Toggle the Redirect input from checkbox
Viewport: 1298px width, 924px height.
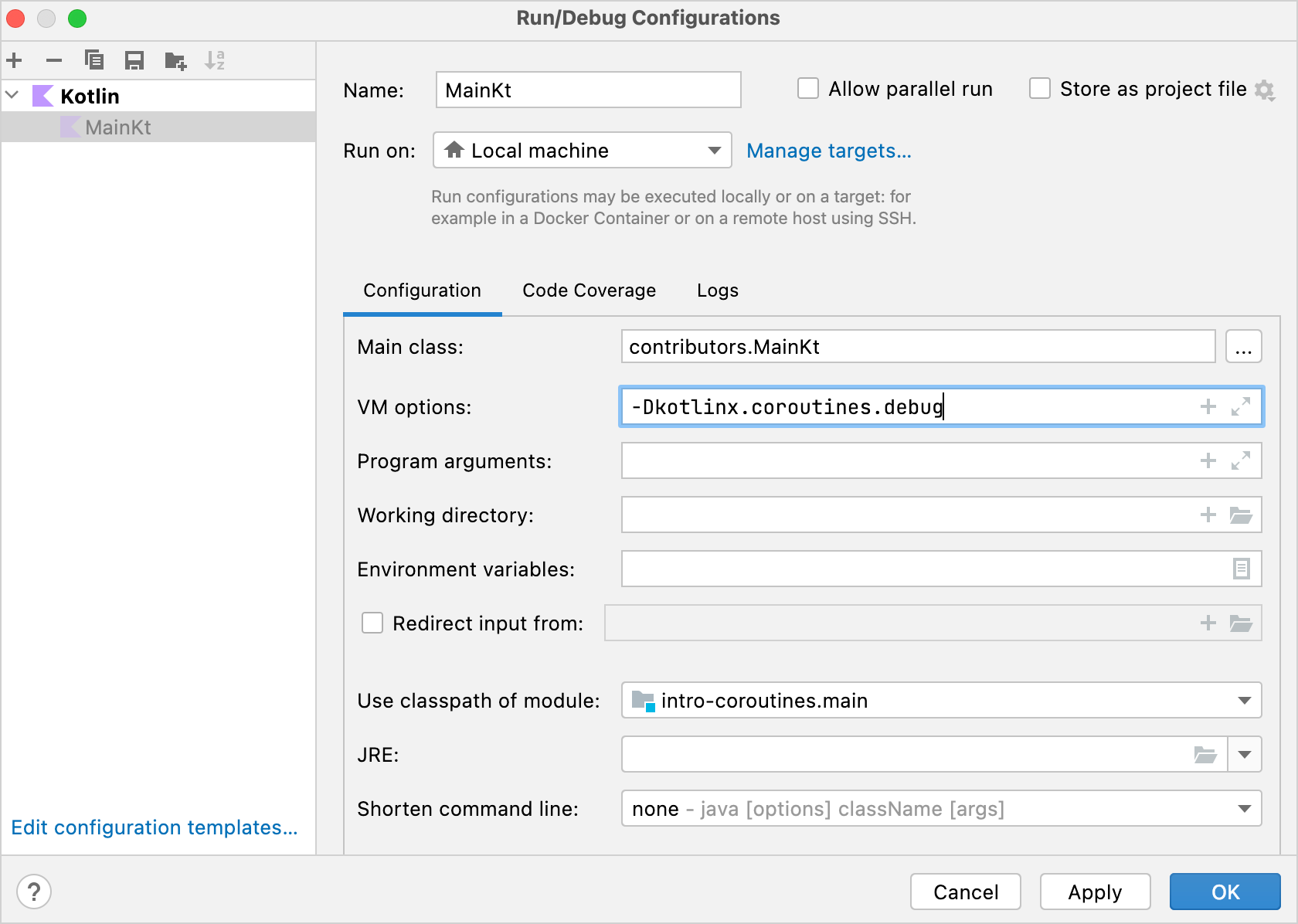(x=372, y=623)
